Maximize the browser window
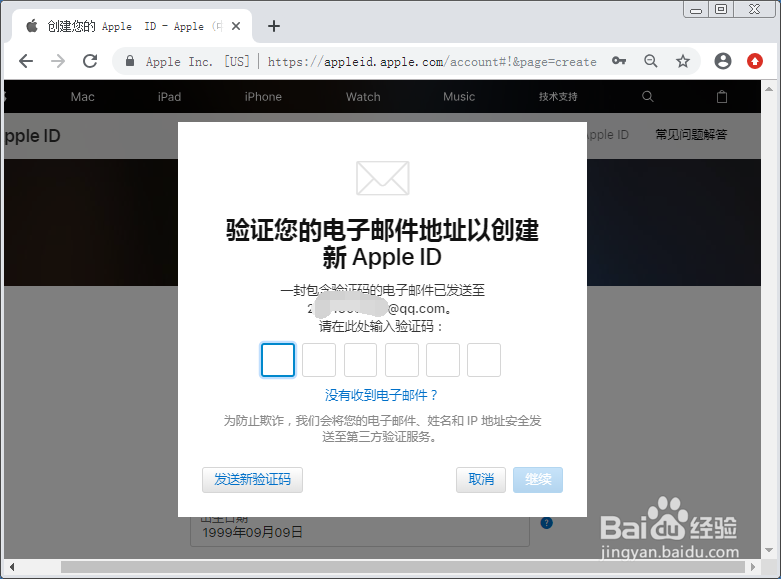This screenshot has width=781, height=579. (x=721, y=9)
